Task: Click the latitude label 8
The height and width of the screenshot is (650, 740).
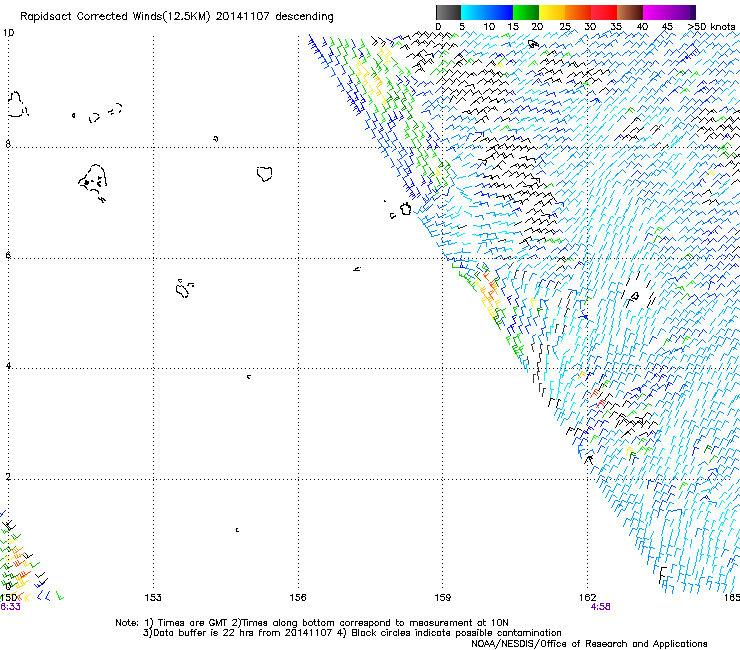Action: [8, 144]
